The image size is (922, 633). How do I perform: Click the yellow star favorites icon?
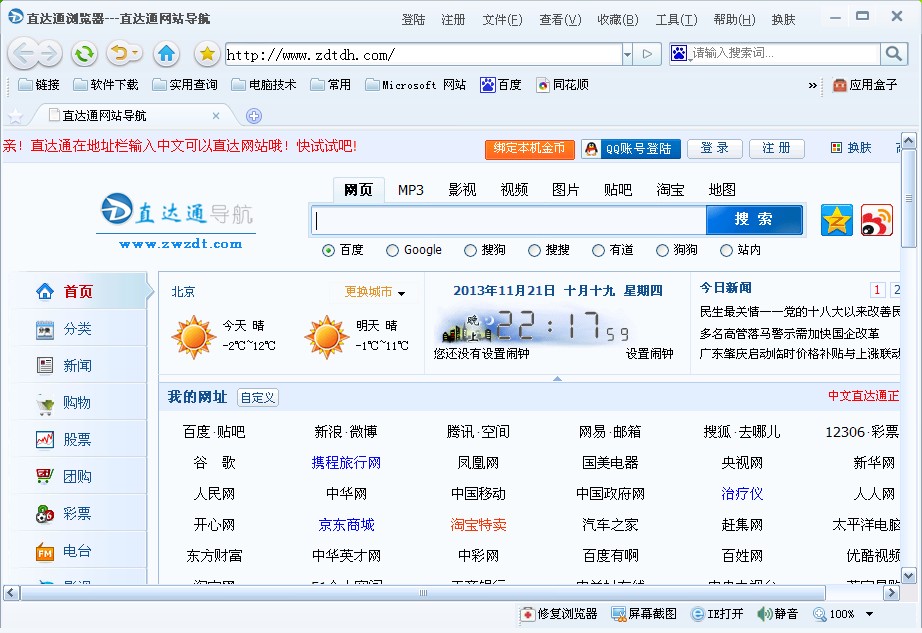click(207, 54)
